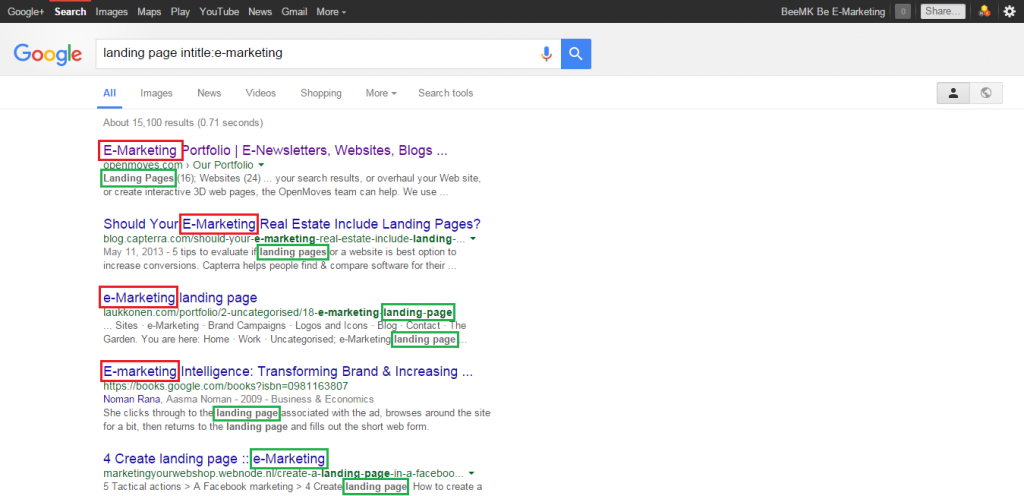Switch to the News results tab
The width and height of the screenshot is (1024, 496).
[209, 93]
